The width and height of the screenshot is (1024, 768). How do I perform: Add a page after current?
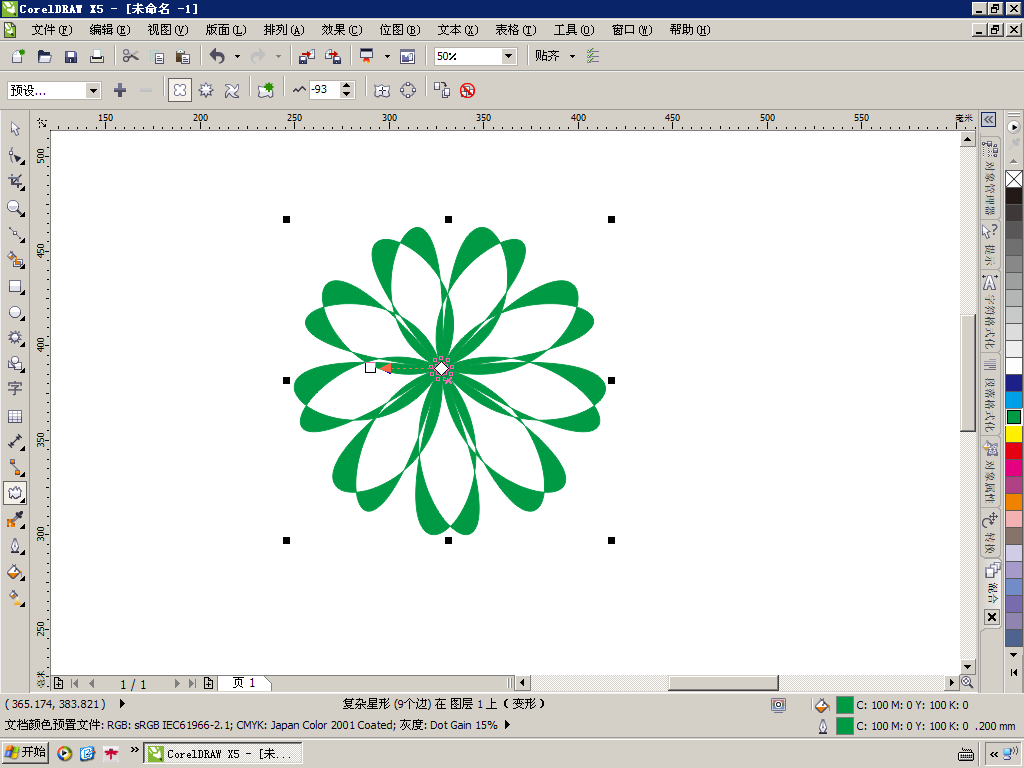[208, 683]
